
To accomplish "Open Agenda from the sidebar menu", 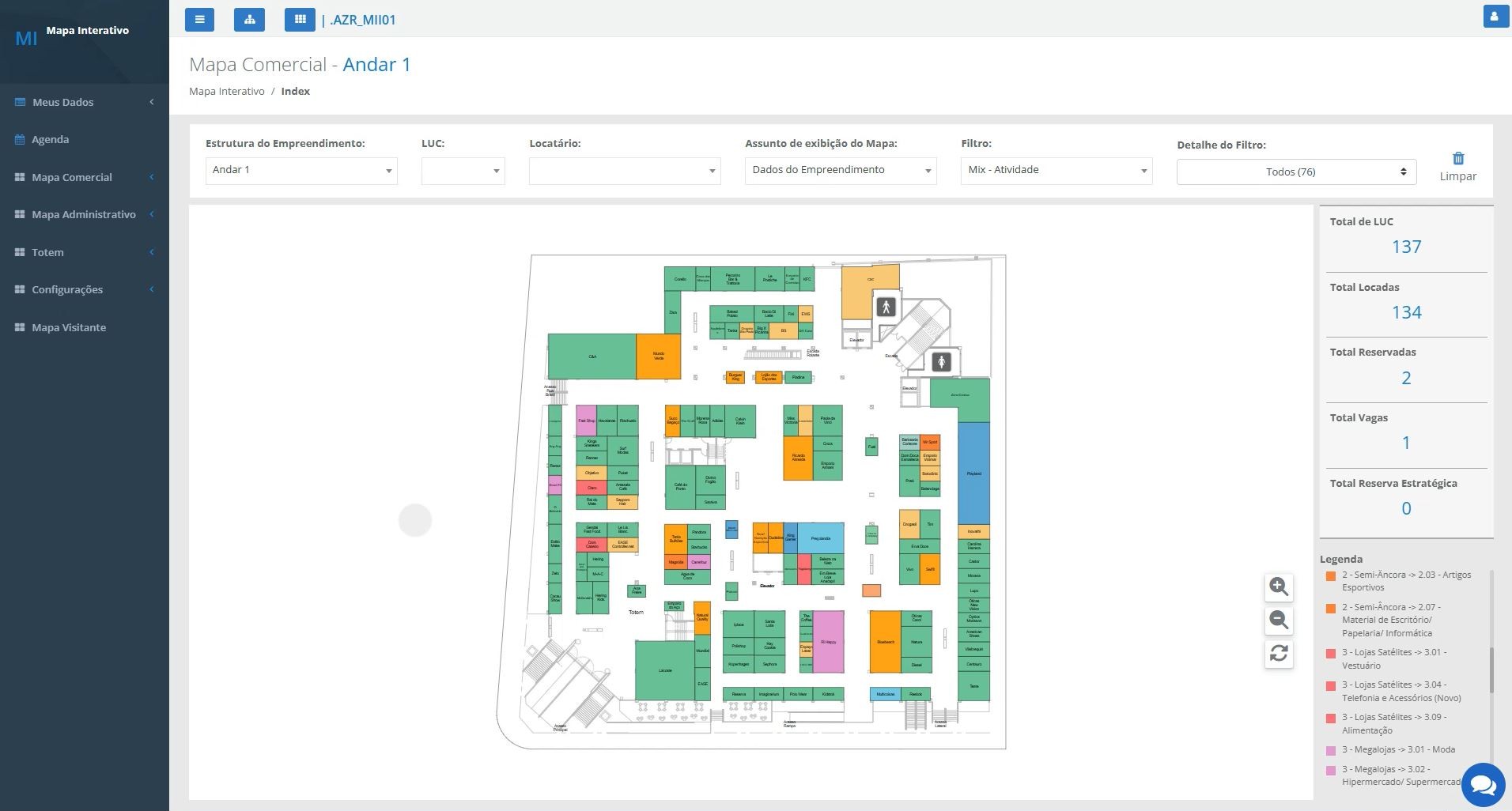I will point(49,139).
